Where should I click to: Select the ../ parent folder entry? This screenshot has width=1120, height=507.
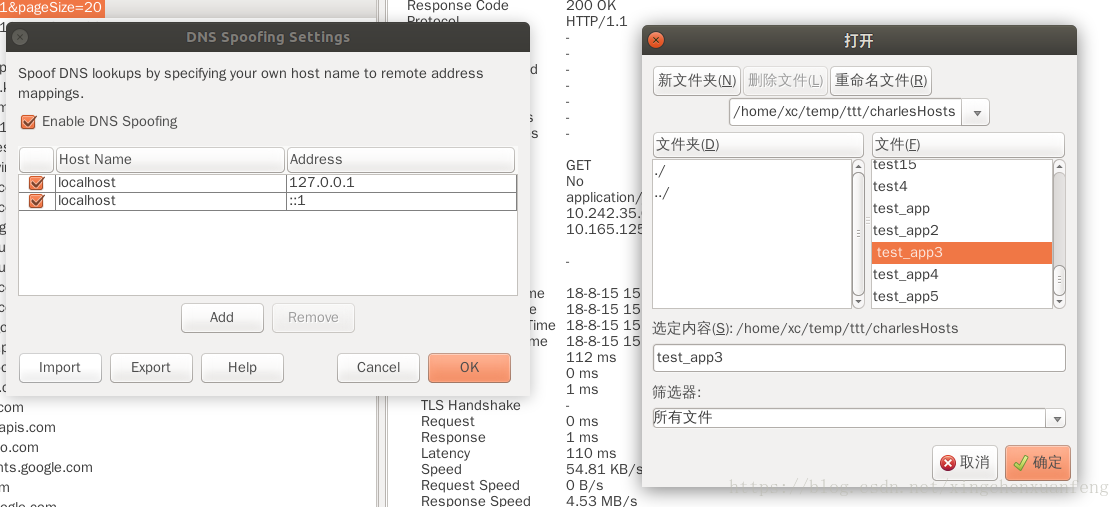[x=662, y=193]
